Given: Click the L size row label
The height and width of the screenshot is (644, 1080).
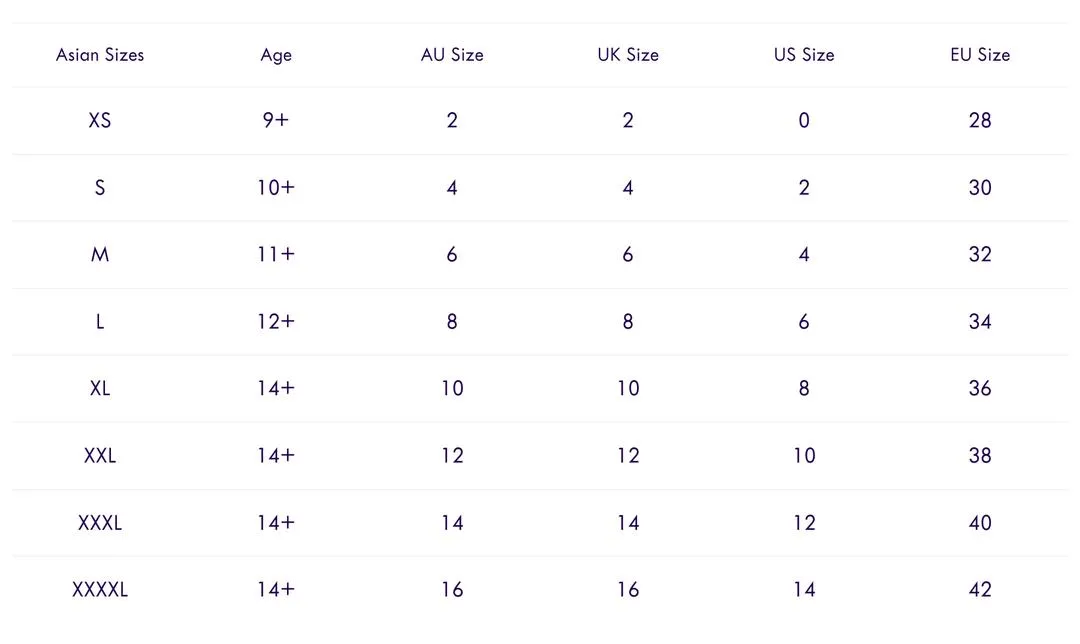Looking at the screenshot, I should click(x=100, y=321).
